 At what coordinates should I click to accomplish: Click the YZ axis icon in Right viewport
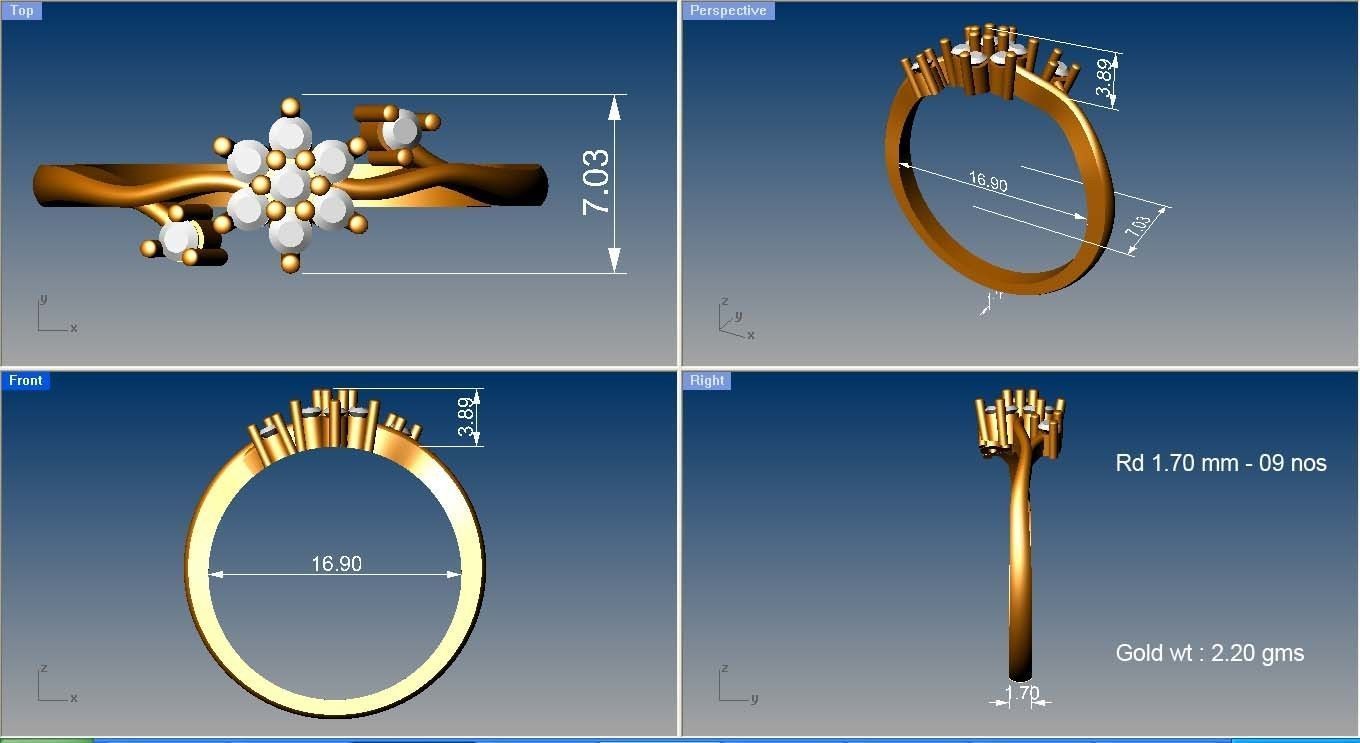pyautogui.click(x=738, y=683)
